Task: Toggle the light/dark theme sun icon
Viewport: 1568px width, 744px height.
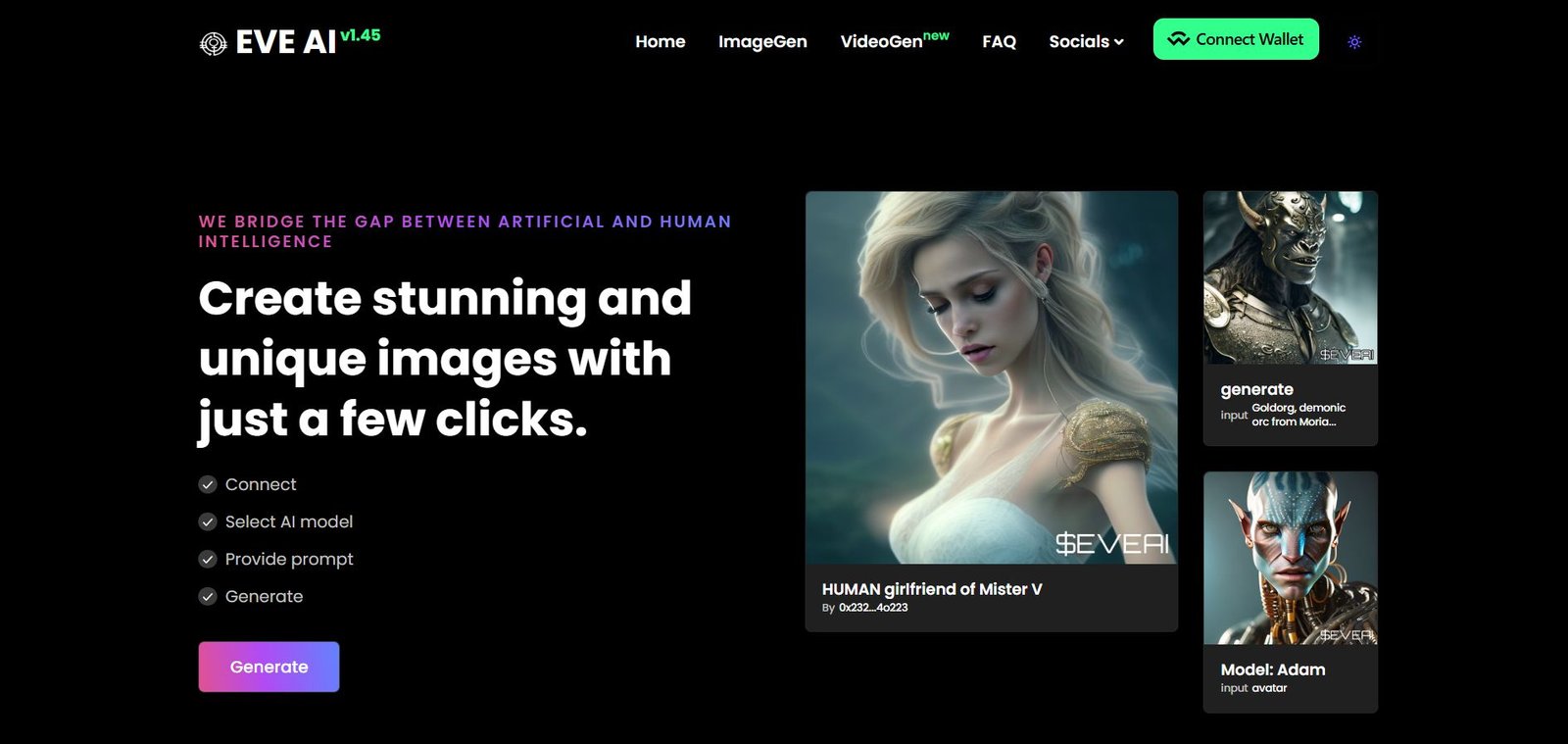Action: click(x=1354, y=42)
